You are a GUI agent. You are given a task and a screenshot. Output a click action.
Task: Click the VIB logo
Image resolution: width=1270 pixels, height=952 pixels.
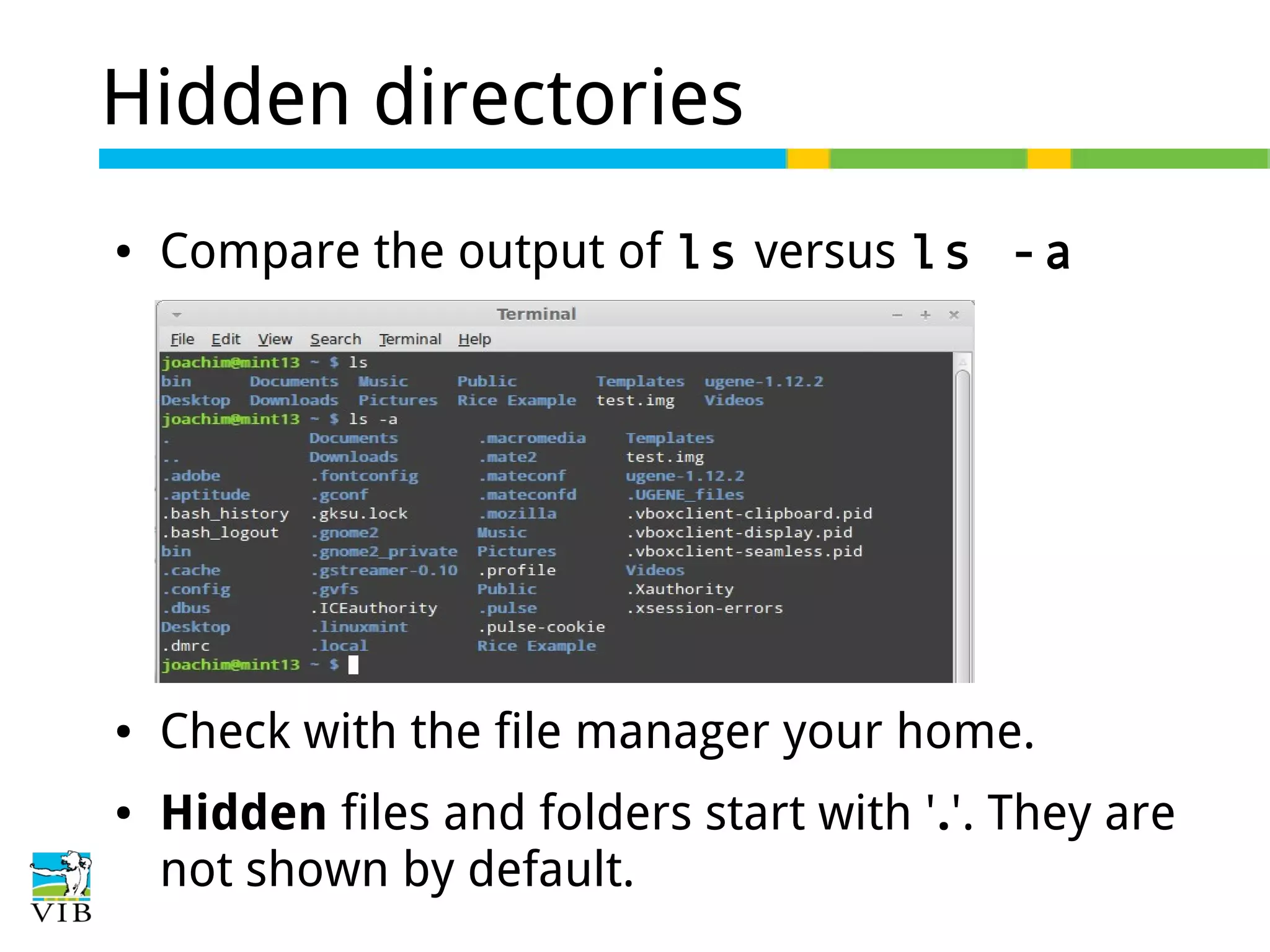(x=61, y=887)
